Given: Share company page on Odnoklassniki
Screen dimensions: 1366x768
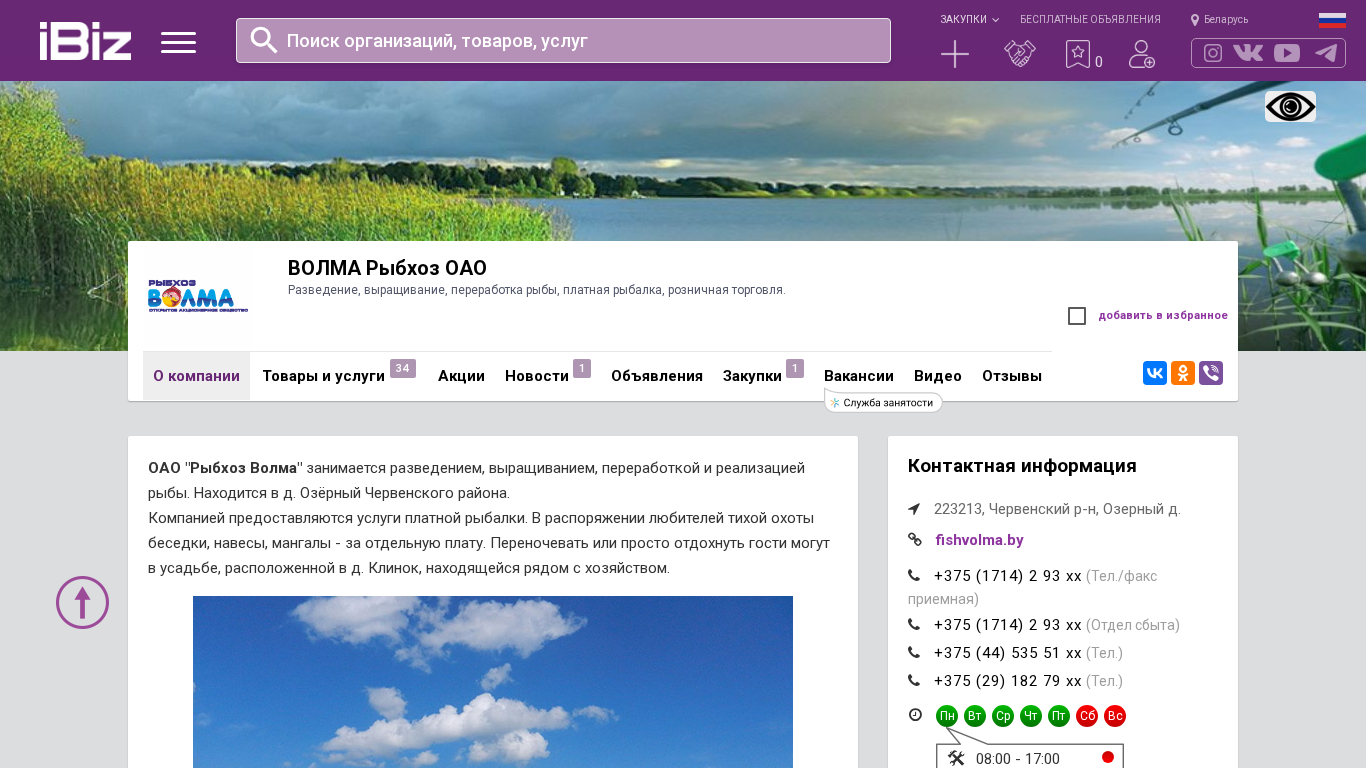Looking at the screenshot, I should (x=1183, y=373).
